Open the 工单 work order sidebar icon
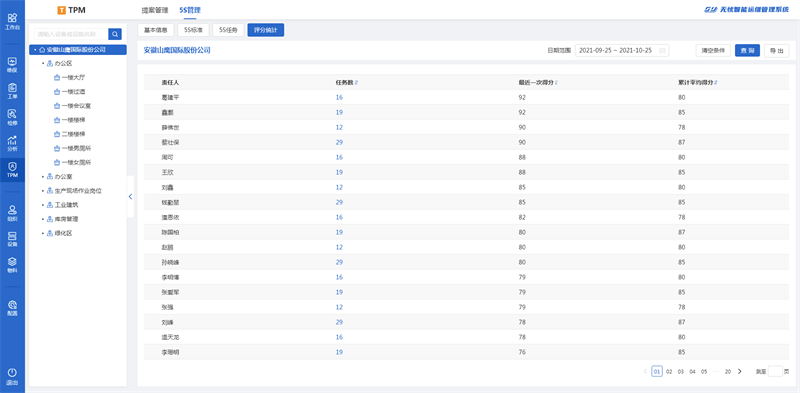This screenshot has height=393, width=800. 12,91
